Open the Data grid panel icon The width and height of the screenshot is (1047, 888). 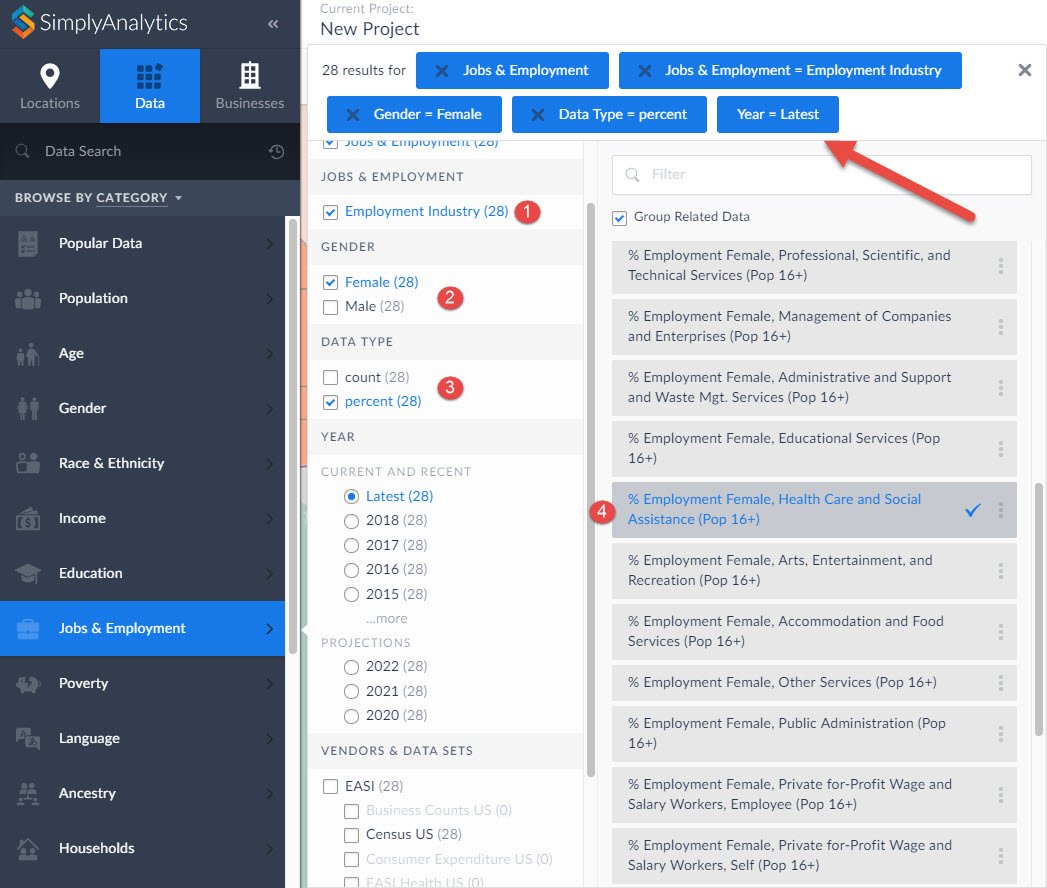coord(150,75)
